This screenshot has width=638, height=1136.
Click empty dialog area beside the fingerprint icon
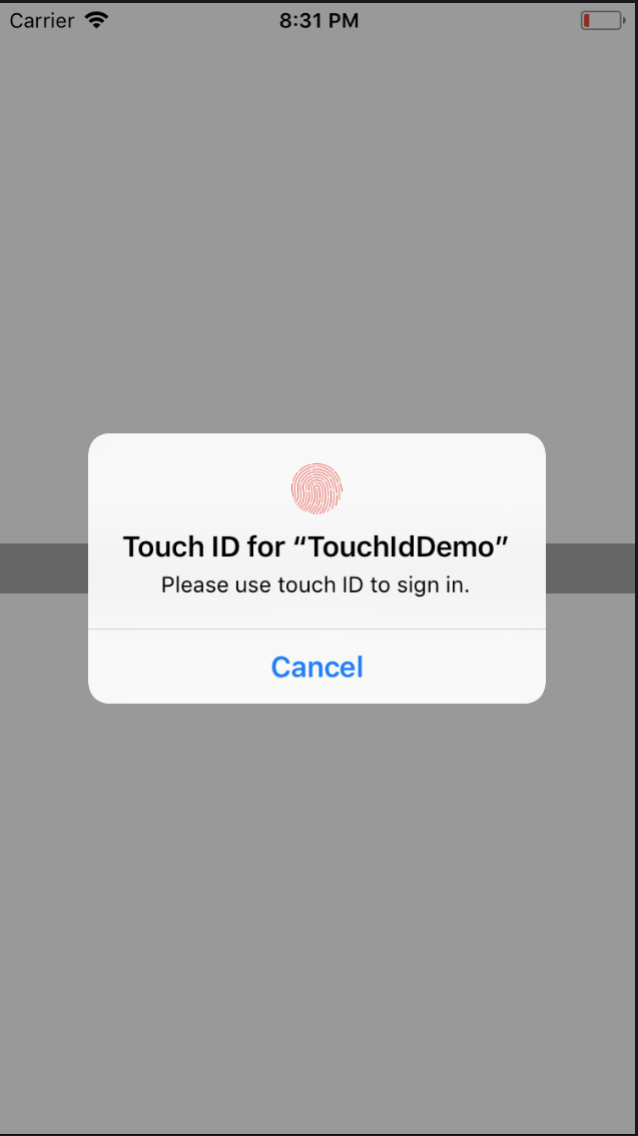(x=188, y=489)
